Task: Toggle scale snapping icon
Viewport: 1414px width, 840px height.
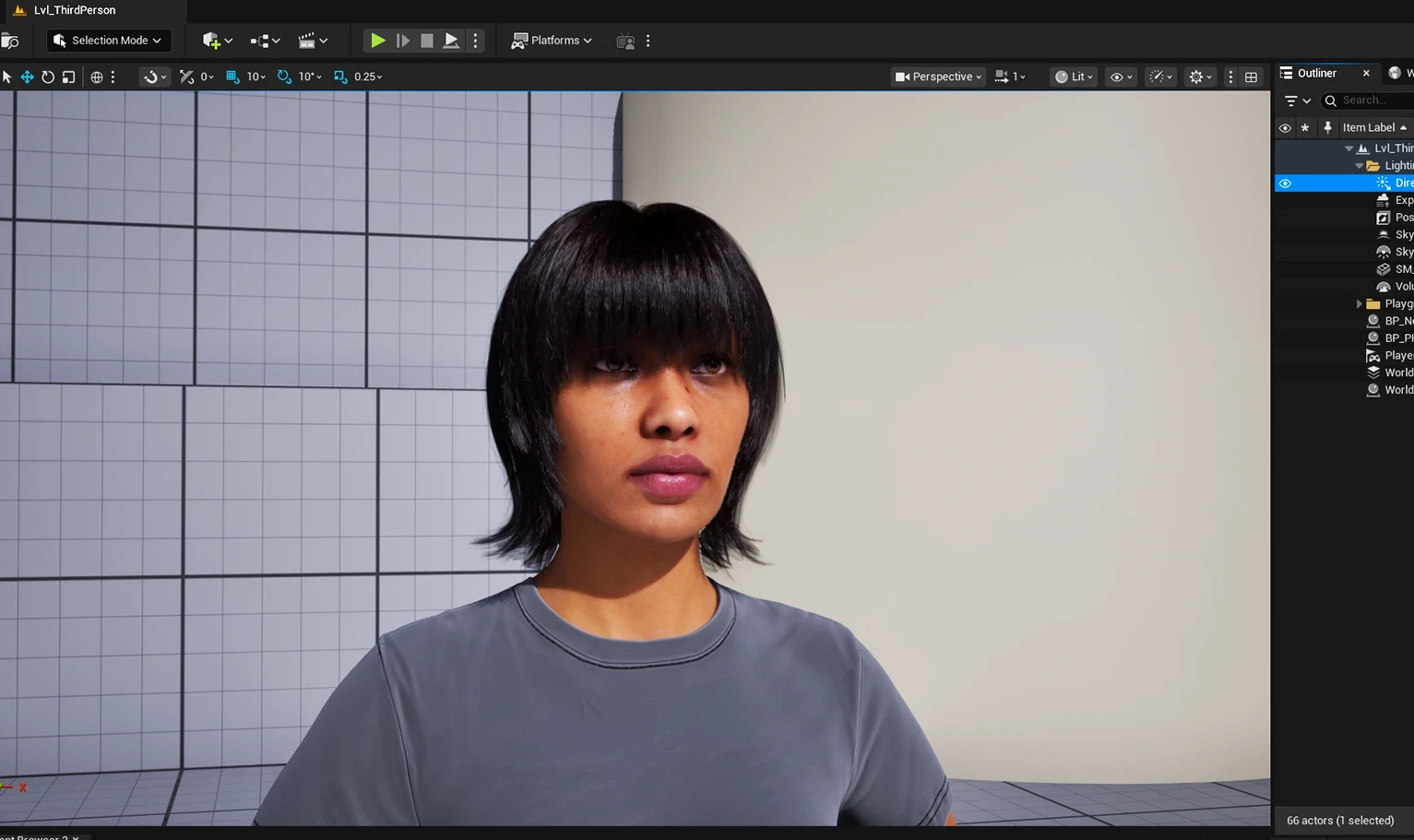Action: click(340, 77)
